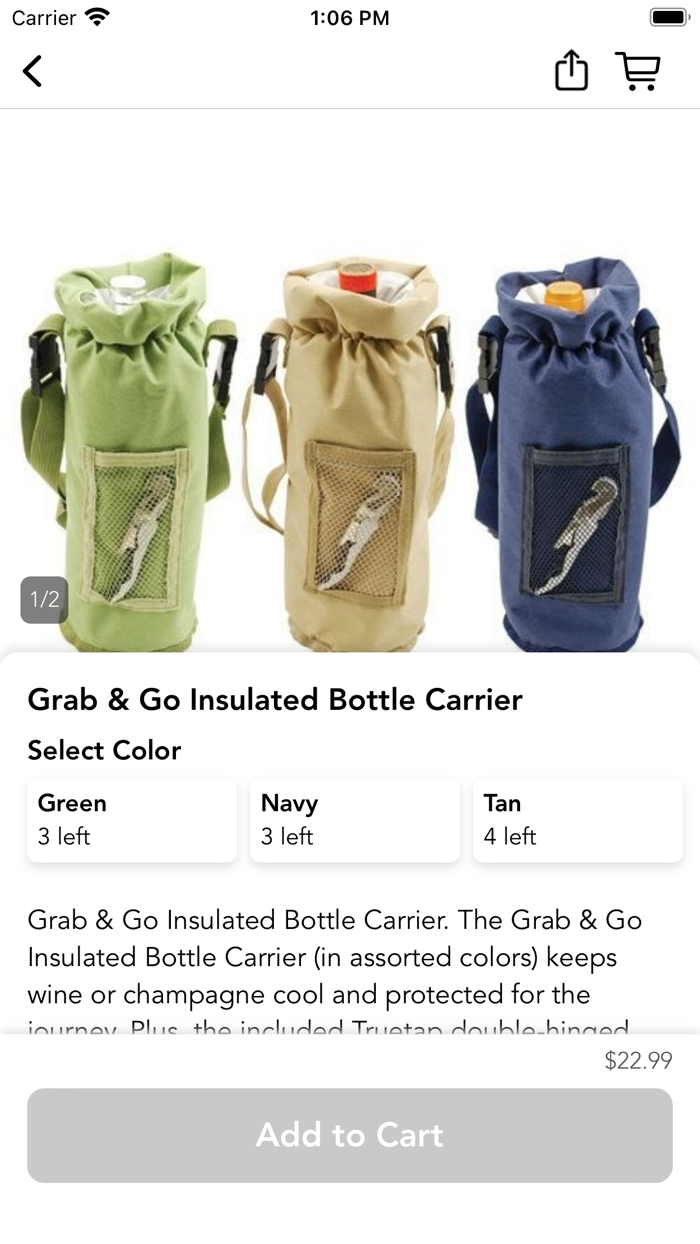Tap the product title text
Image resolution: width=700 pixels, height=1244 pixels.
tap(275, 699)
